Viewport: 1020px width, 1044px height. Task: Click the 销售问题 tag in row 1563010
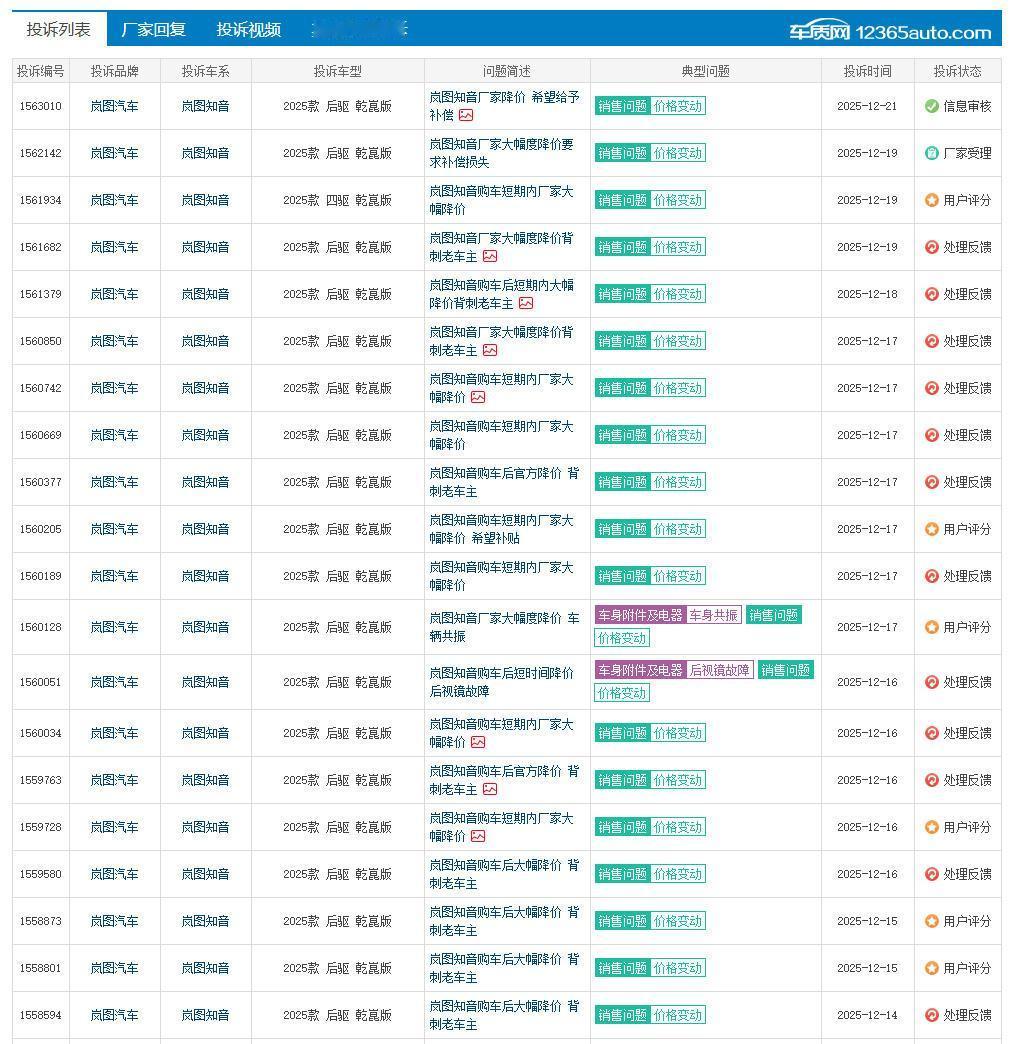(622, 106)
